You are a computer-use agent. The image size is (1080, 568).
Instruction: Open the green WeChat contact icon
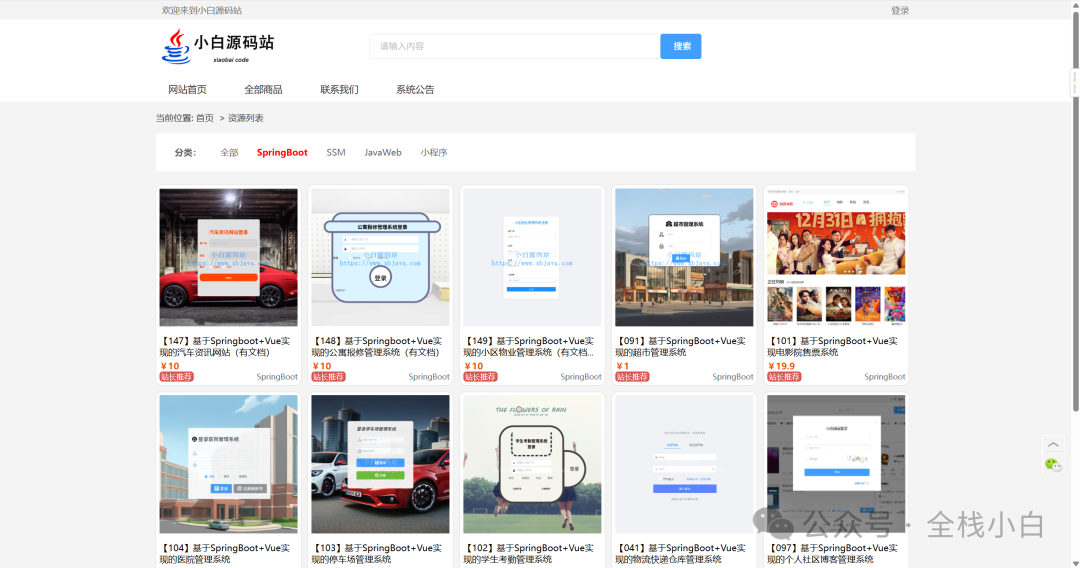click(1052, 465)
